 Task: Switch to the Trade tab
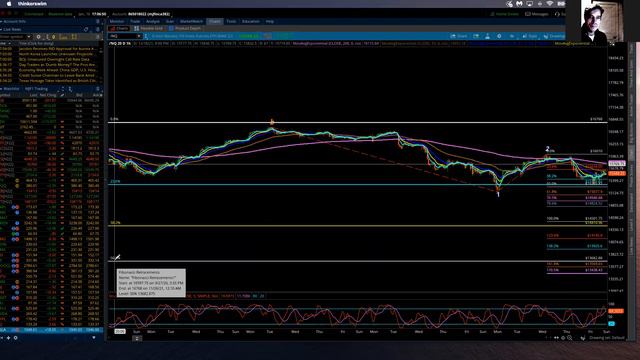point(135,21)
